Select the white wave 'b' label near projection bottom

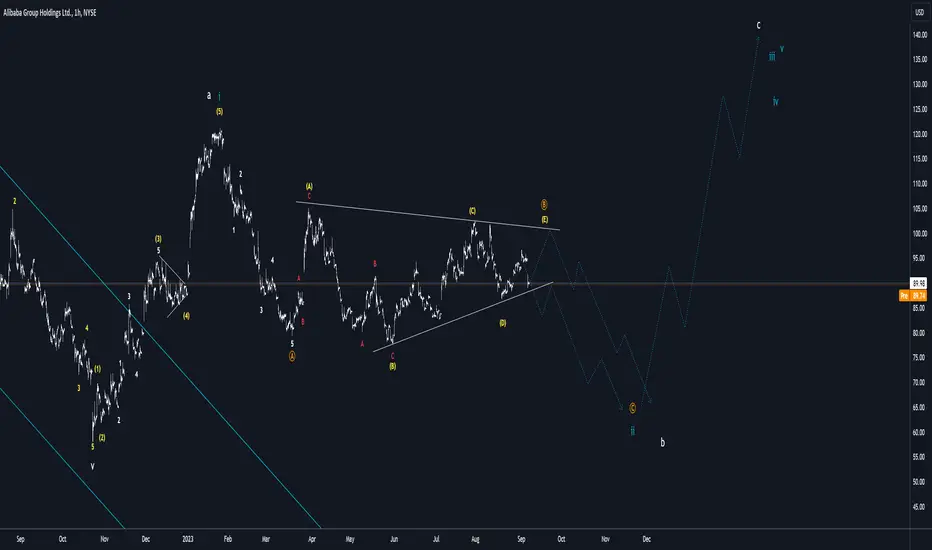[x=662, y=442]
